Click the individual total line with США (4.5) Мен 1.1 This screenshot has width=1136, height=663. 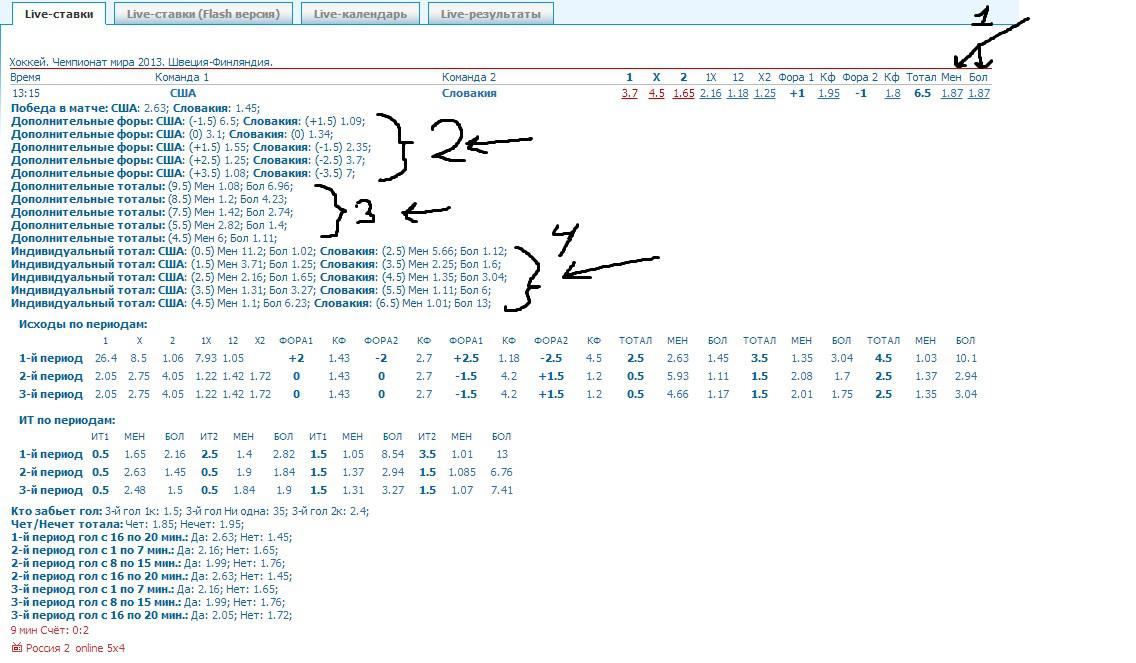(x=251, y=304)
